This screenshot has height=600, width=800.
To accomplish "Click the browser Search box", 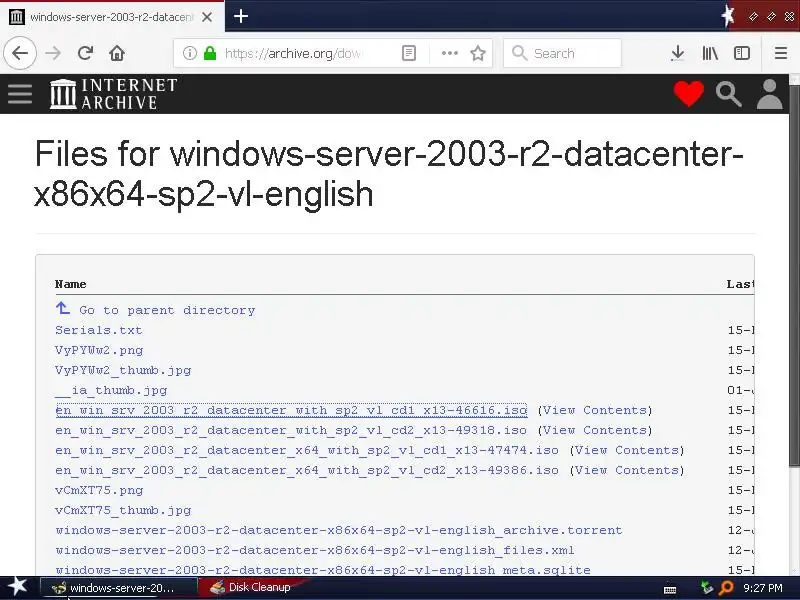I will 562,53.
